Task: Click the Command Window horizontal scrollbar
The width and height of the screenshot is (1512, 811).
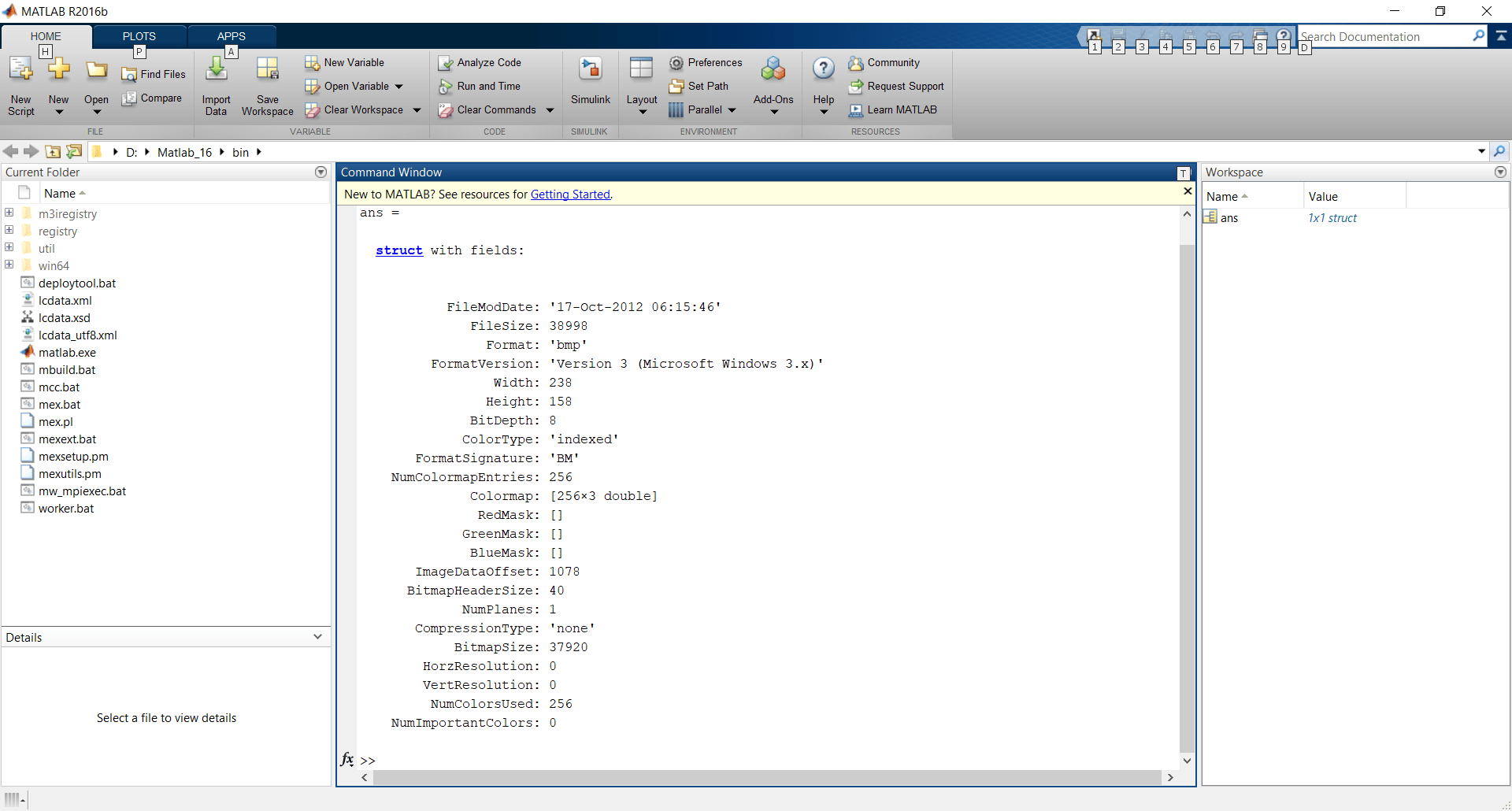Action: pyautogui.click(x=768, y=777)
